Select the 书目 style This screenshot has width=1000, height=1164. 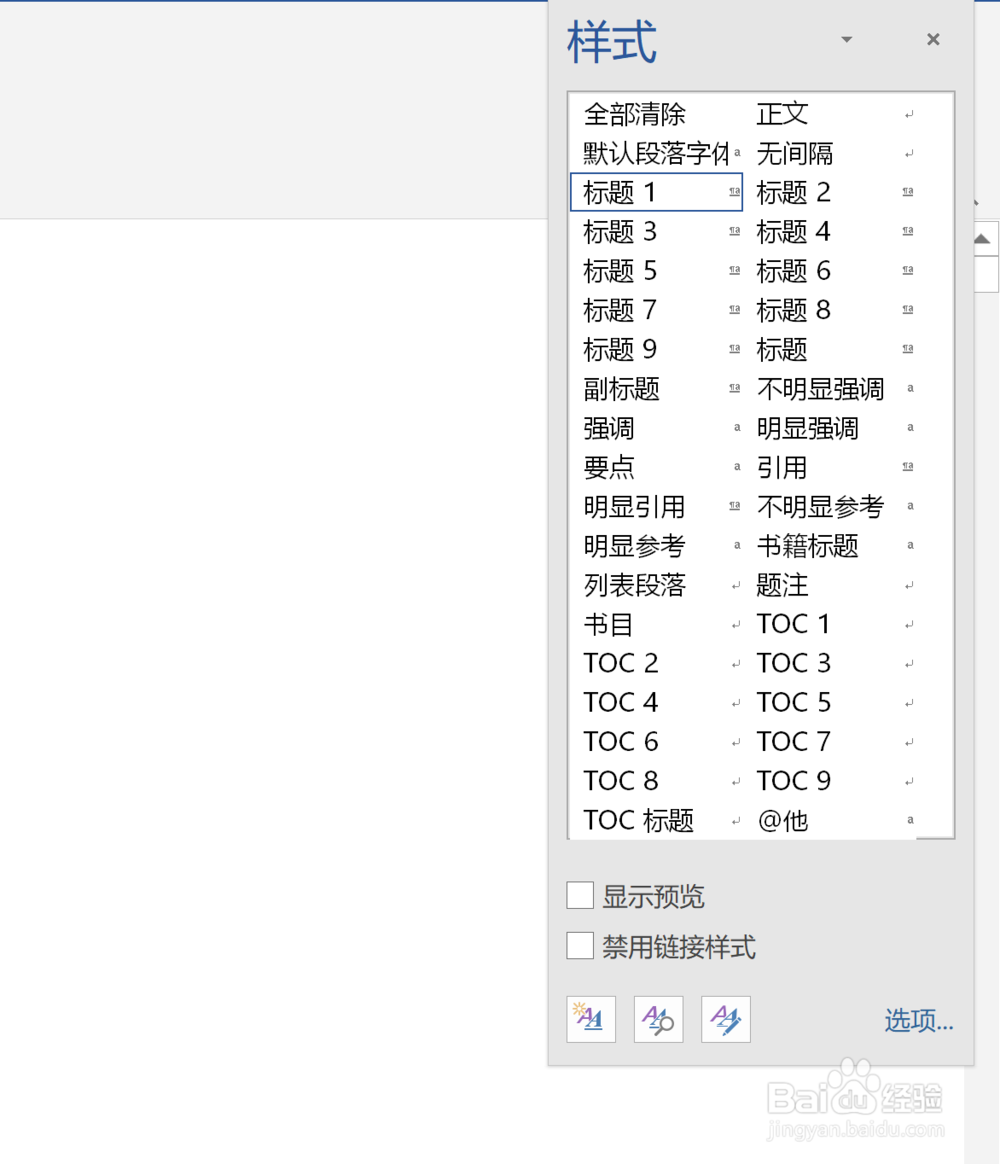click(606, 623)
